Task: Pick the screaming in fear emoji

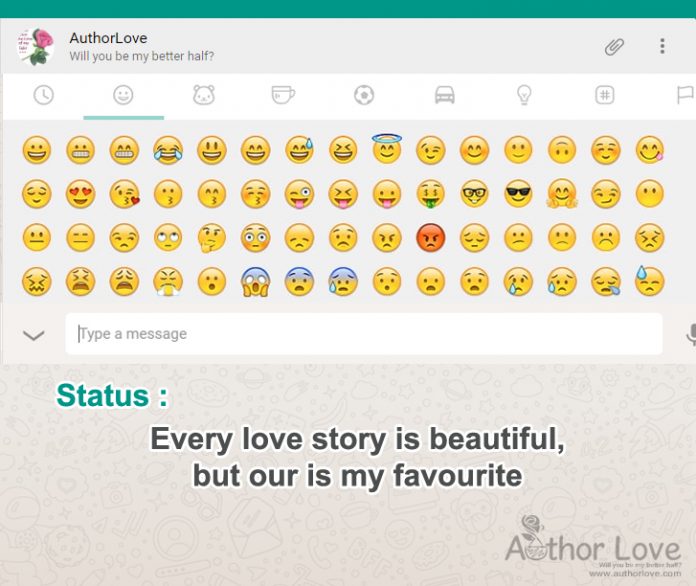Action: pyautogui.click(x=256, y=281)
